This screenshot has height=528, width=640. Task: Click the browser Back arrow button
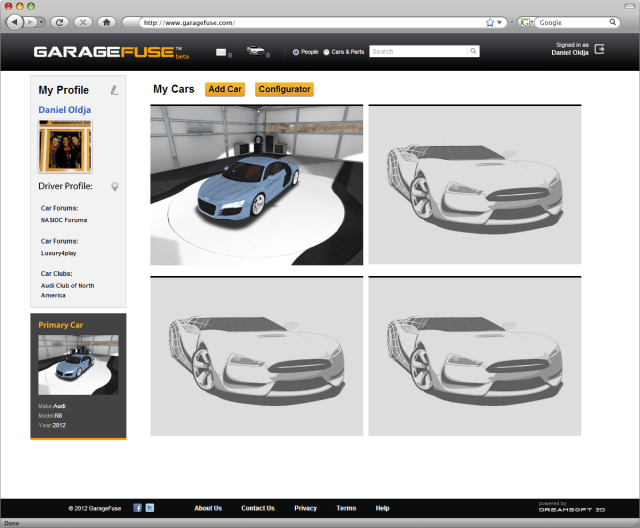point(15,22)
